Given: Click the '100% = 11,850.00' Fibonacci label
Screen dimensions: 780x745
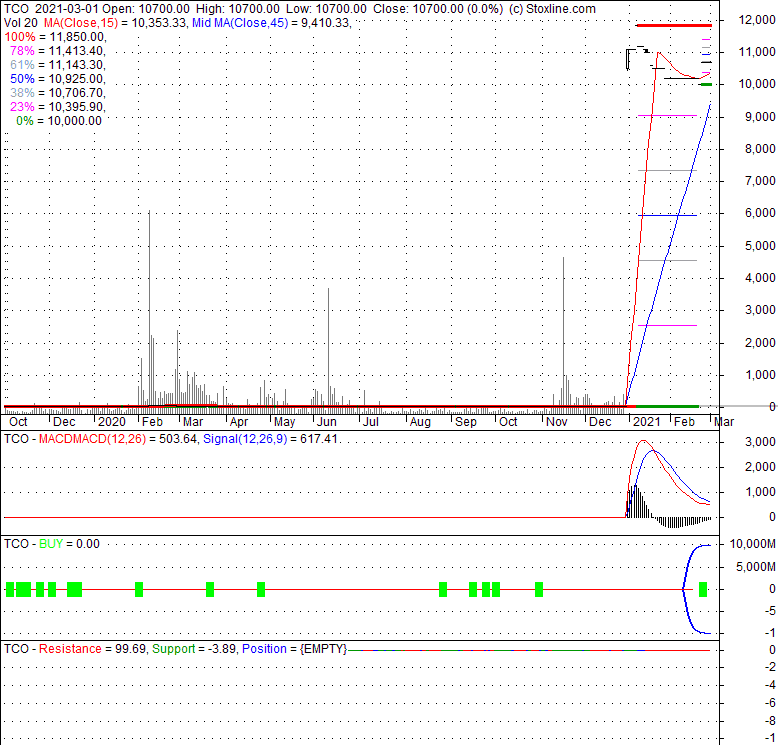Looking at the screenshot, I should pos(55,37).
